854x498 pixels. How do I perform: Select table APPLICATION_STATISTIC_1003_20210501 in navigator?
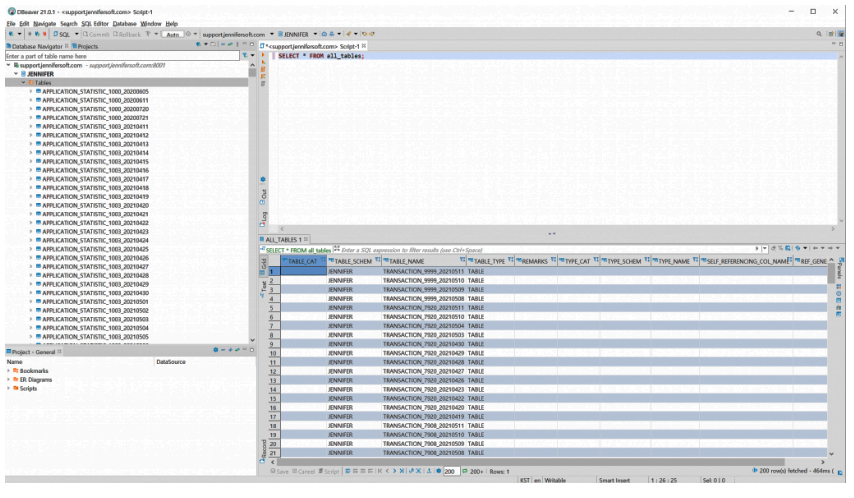coord(95,302)
